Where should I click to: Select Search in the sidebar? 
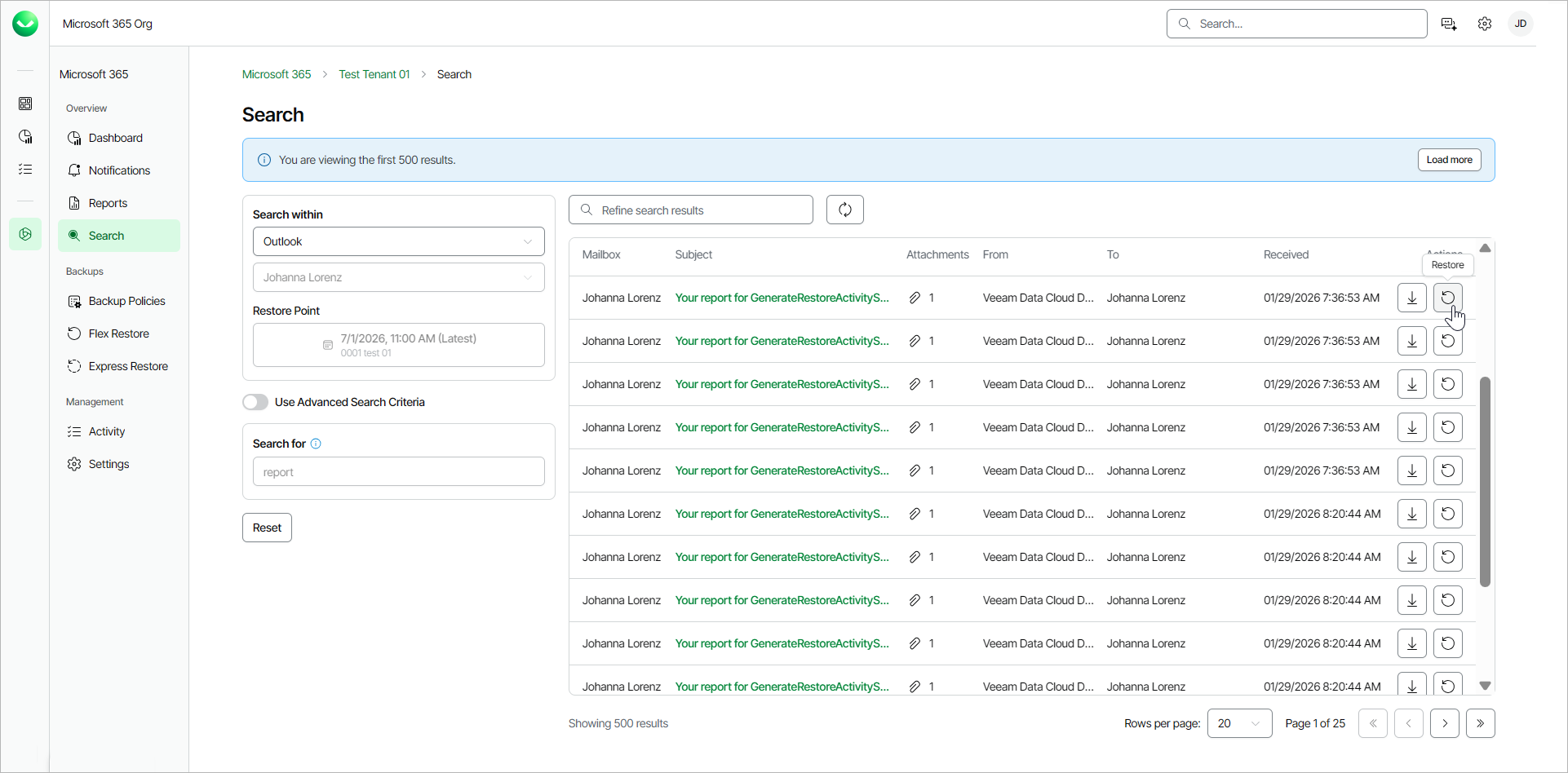[x=119, y=236]
